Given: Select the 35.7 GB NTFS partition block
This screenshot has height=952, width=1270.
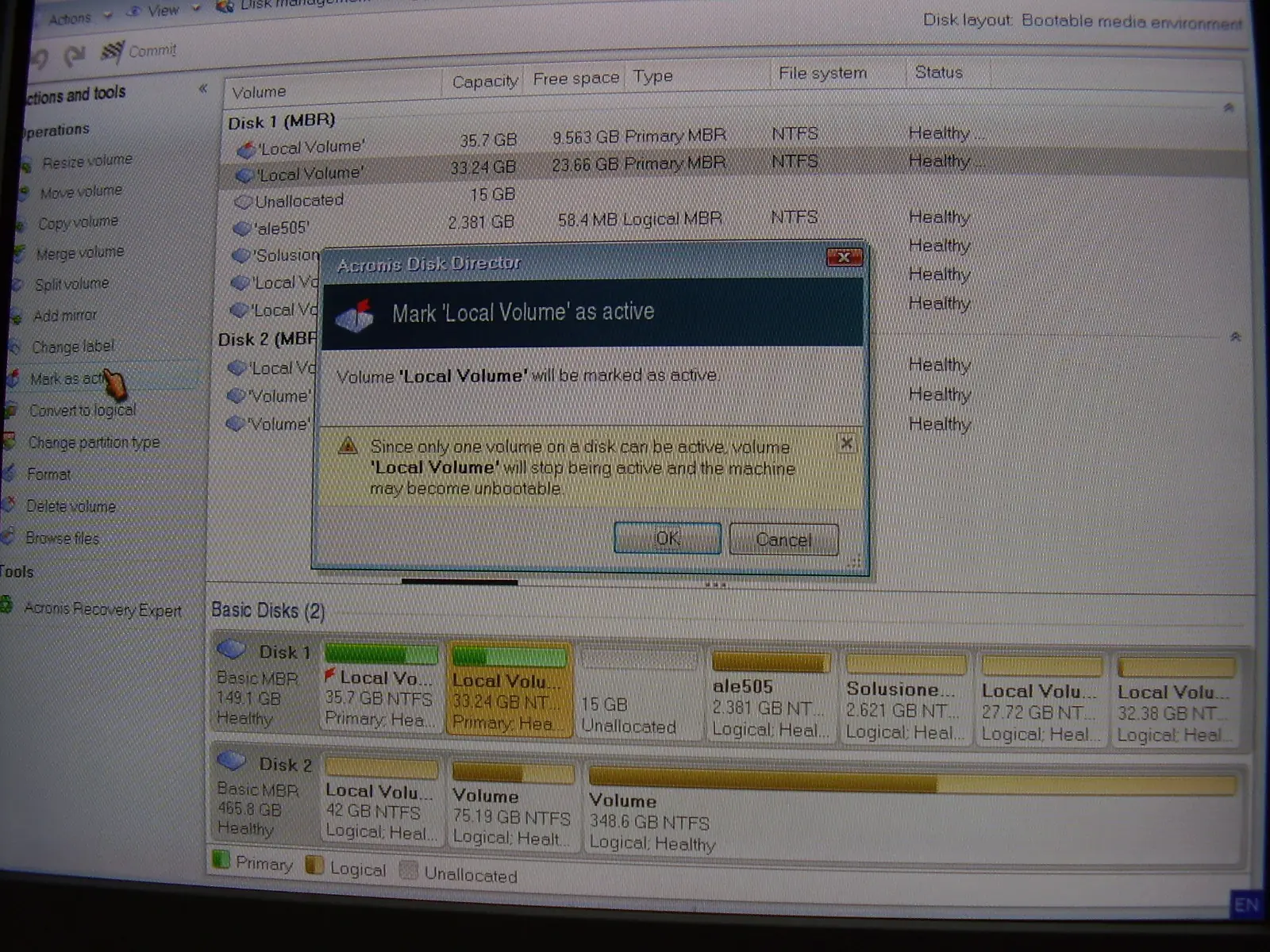Looking at the screenshot, I should tap(381, 688).
